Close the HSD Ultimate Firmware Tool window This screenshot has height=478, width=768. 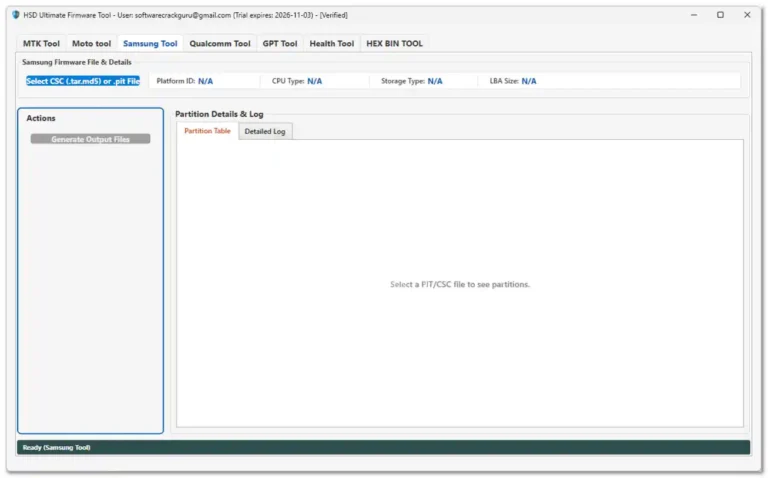click(x=747, y=15)
